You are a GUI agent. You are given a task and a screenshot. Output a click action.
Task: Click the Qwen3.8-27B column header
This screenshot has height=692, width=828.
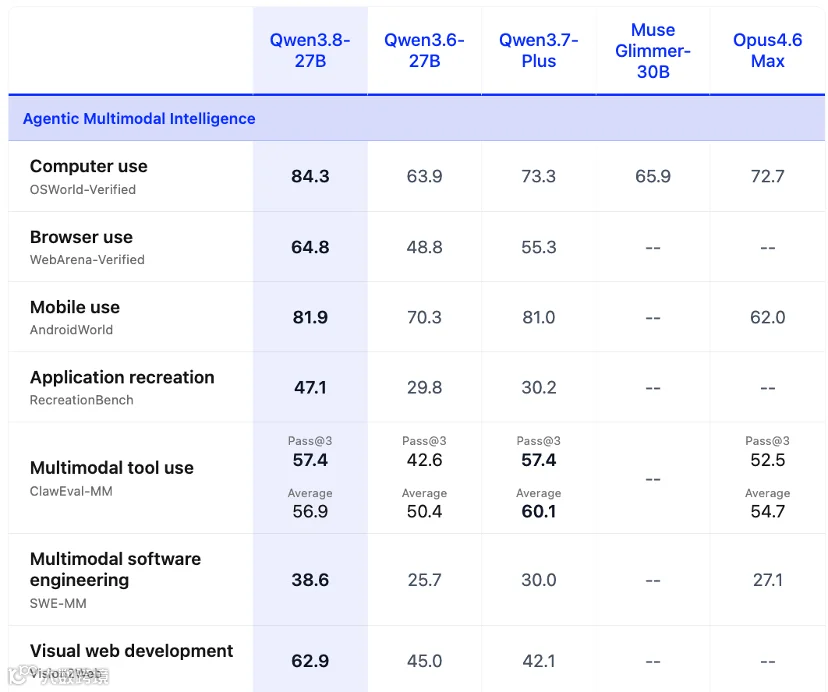tap(310, 50)
